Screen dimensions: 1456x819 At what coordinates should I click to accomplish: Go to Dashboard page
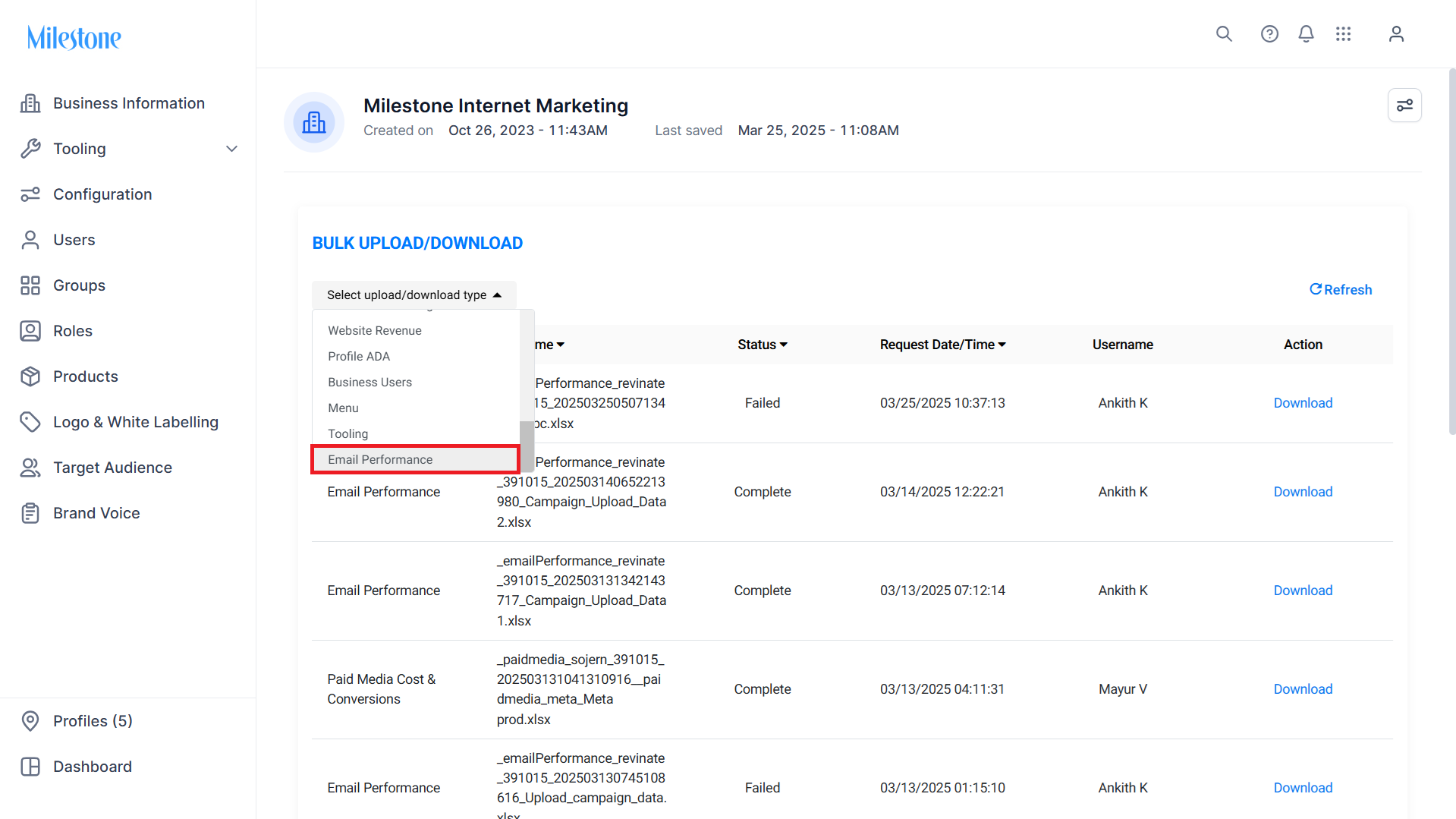[93, 767]
